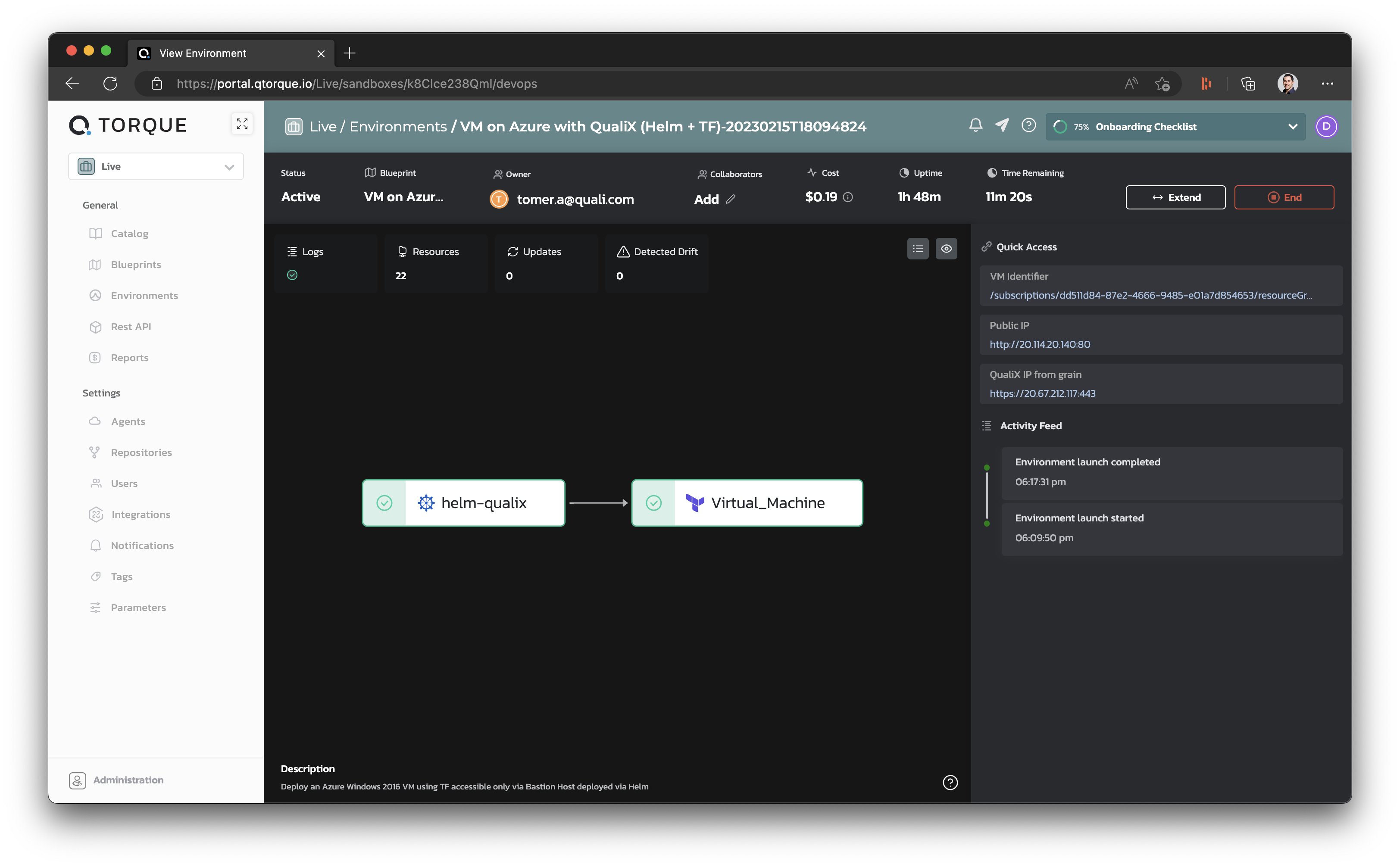Click the green check status on helm-qualix
The width and height of the screenshot is (1400, 867).
click(x=384, y=503)
